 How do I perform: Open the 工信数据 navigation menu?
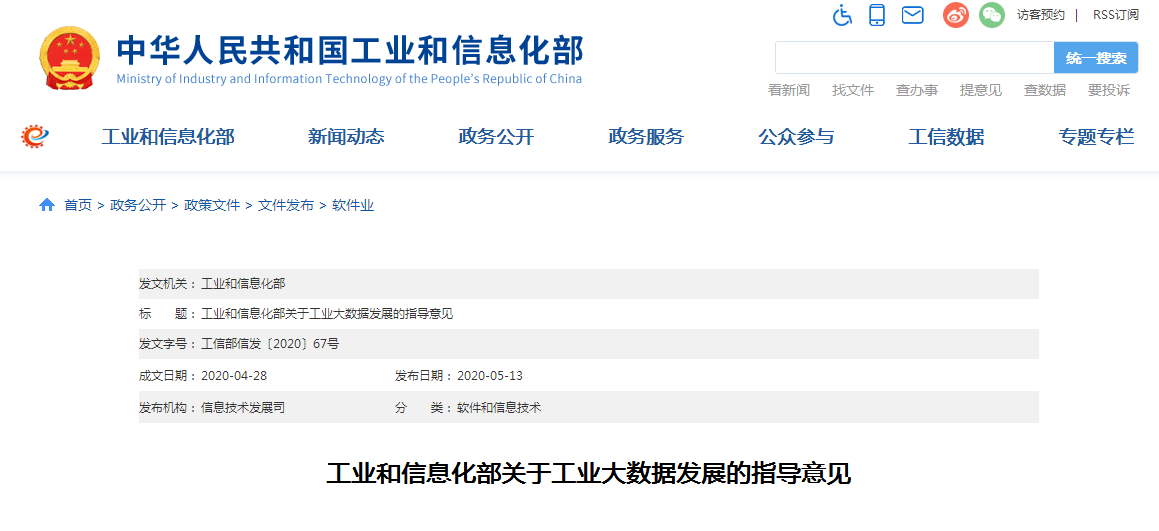click(x=946, y=137)
